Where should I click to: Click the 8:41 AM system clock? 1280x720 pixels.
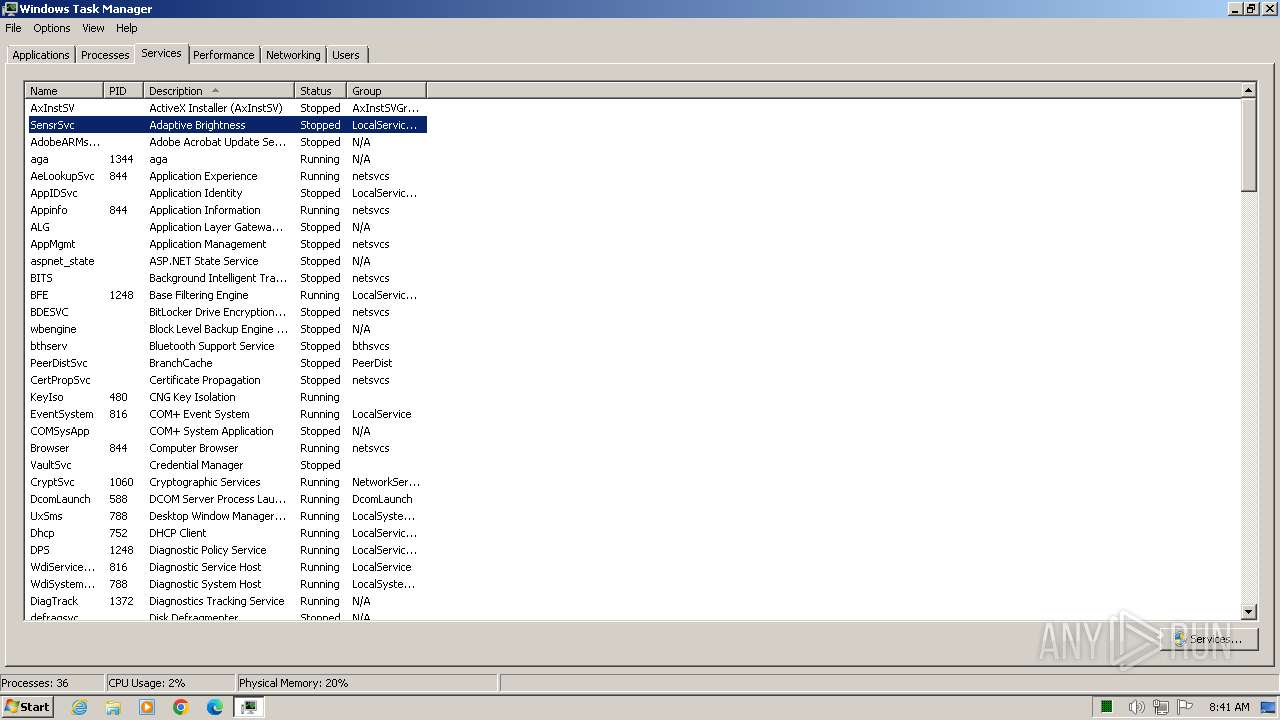[x=1229, y=707]
